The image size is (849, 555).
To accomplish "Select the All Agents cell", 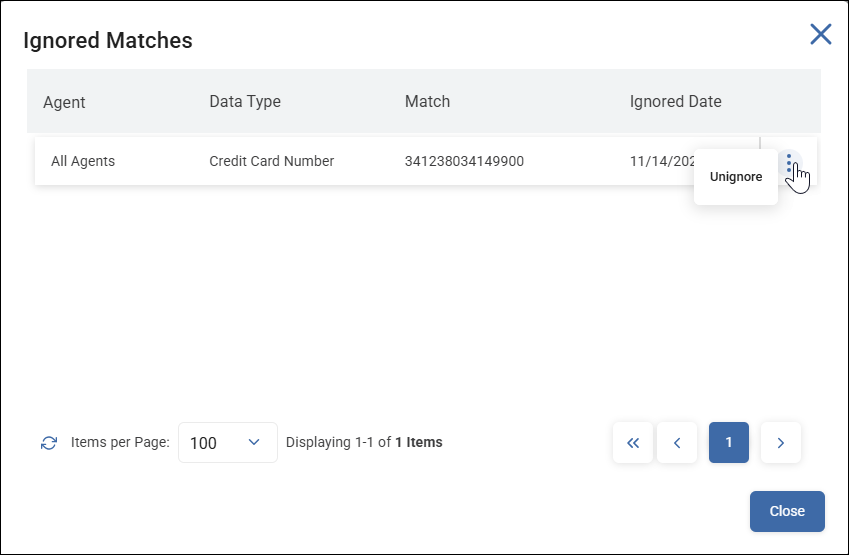I will point(83,161).
